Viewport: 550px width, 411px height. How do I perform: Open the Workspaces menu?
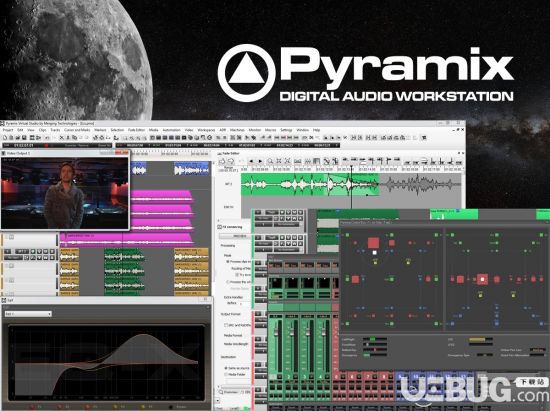coord(206,130)
